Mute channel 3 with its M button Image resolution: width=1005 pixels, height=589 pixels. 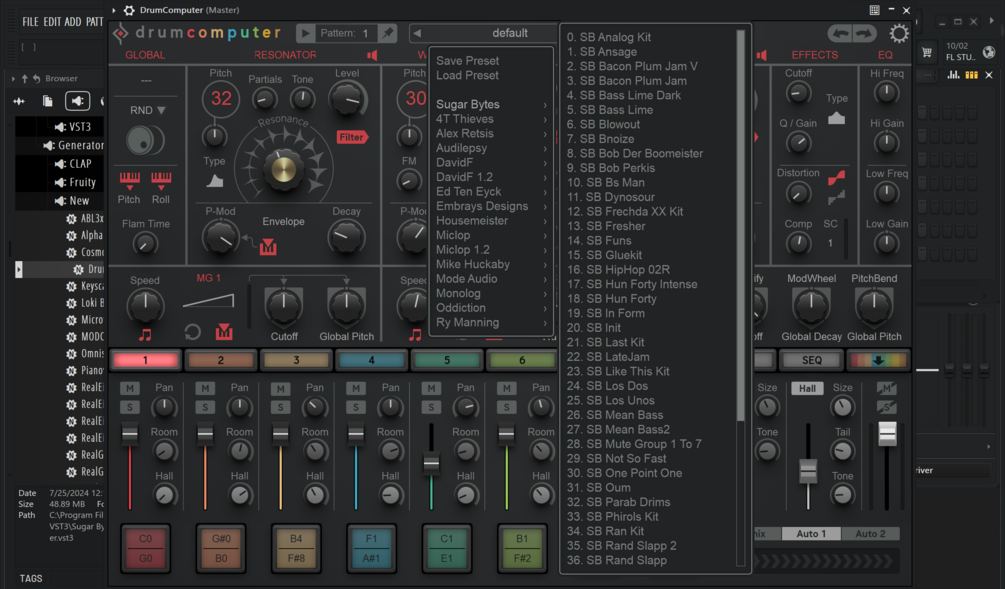280,388
